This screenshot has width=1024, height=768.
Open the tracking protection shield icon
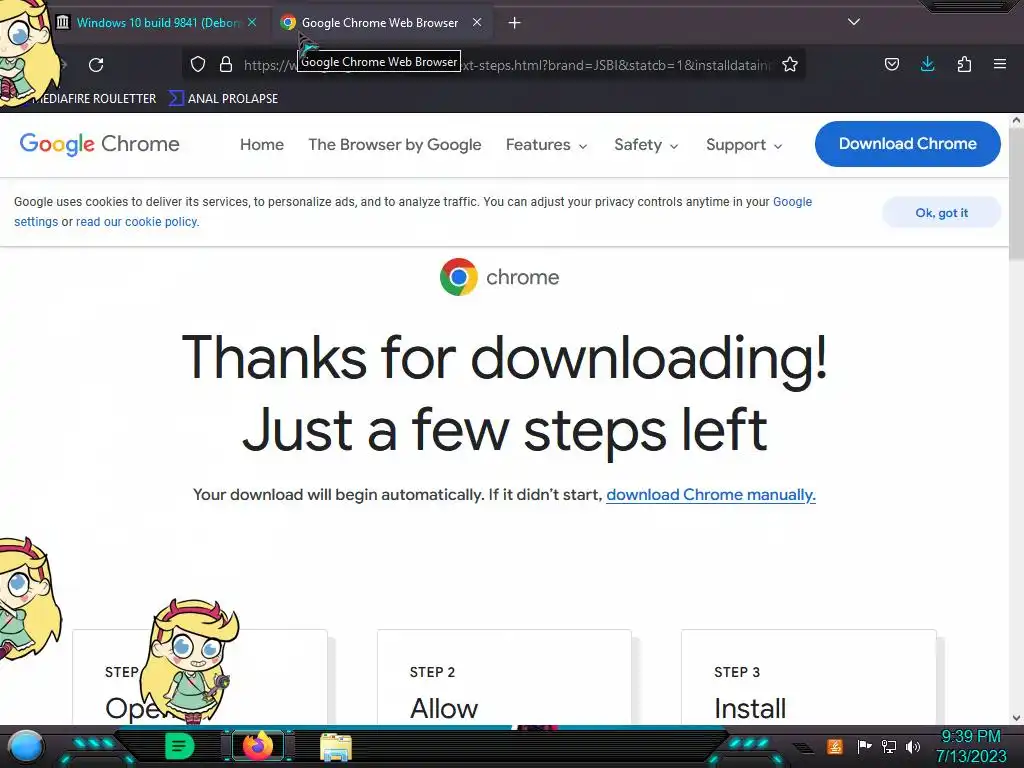(198, 65)
